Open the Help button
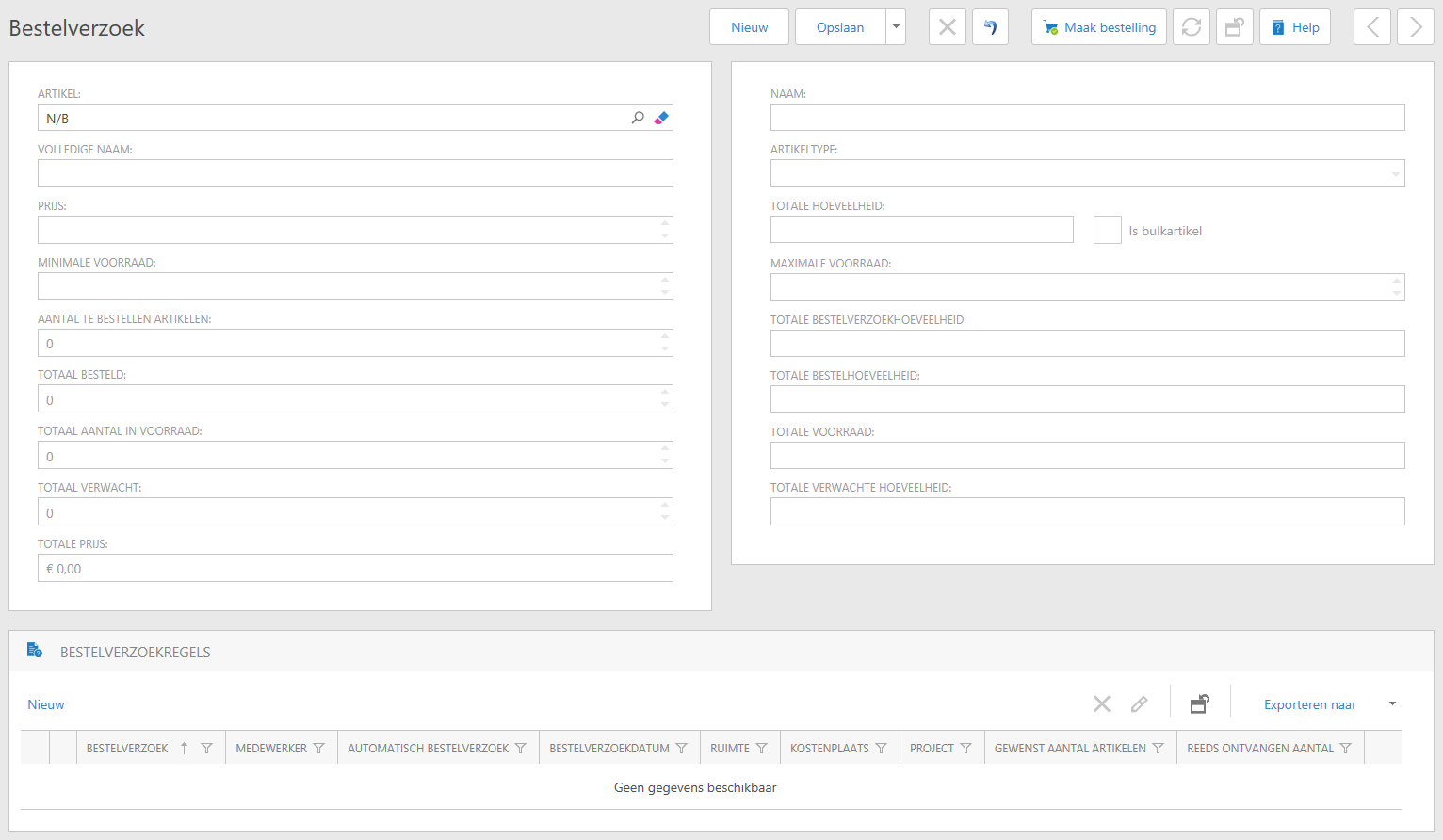The image size is (1443, 840). pos(1295,27)
